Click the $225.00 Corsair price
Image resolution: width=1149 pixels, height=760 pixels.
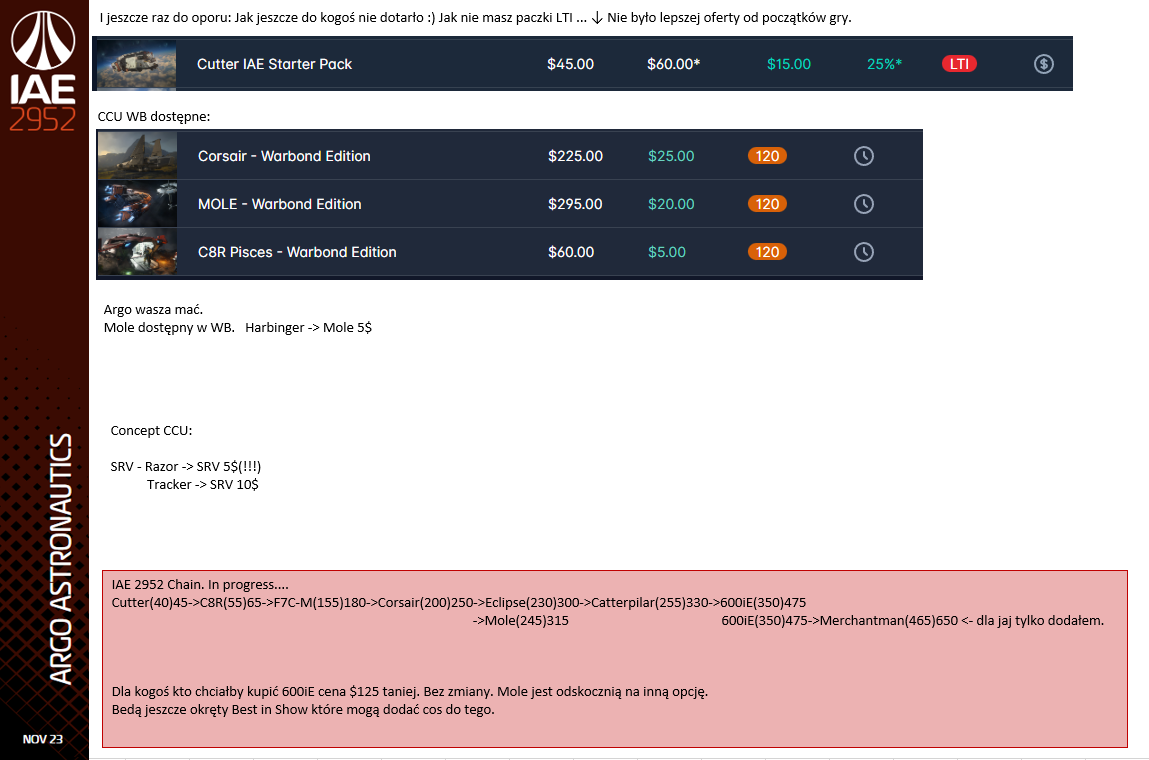[575, 156]
